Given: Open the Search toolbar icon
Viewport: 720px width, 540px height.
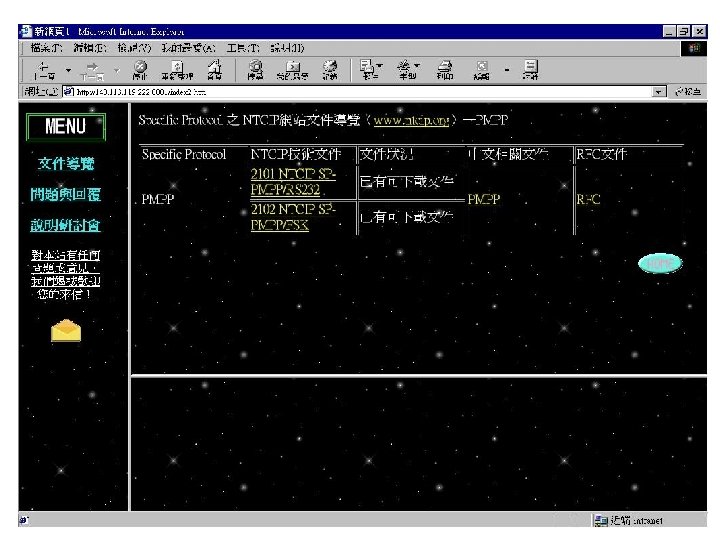Looking at the screenshot, I should (x=255, y=70).
